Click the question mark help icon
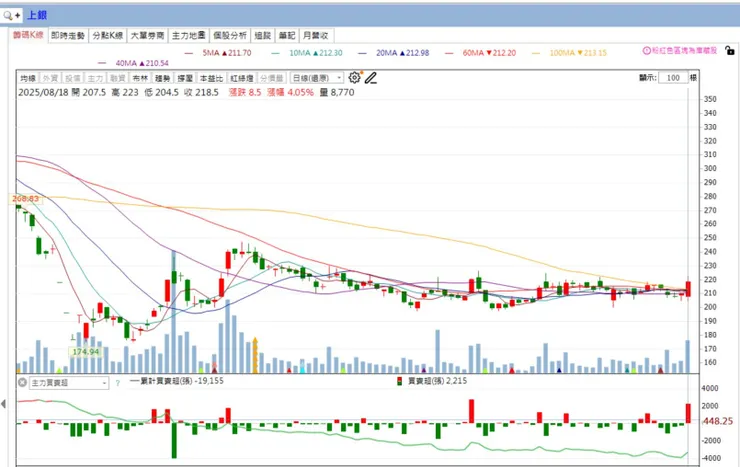The image size is (740, 467). pyautogui.click(x=118, y=383)
